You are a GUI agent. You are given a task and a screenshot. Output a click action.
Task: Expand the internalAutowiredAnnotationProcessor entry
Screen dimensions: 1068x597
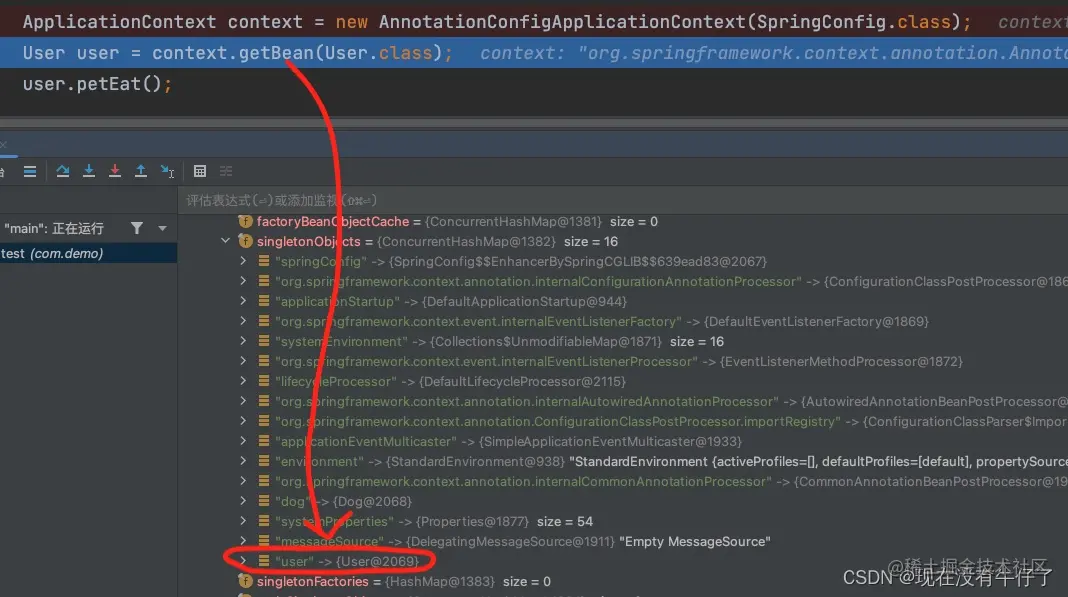[243, 401]
